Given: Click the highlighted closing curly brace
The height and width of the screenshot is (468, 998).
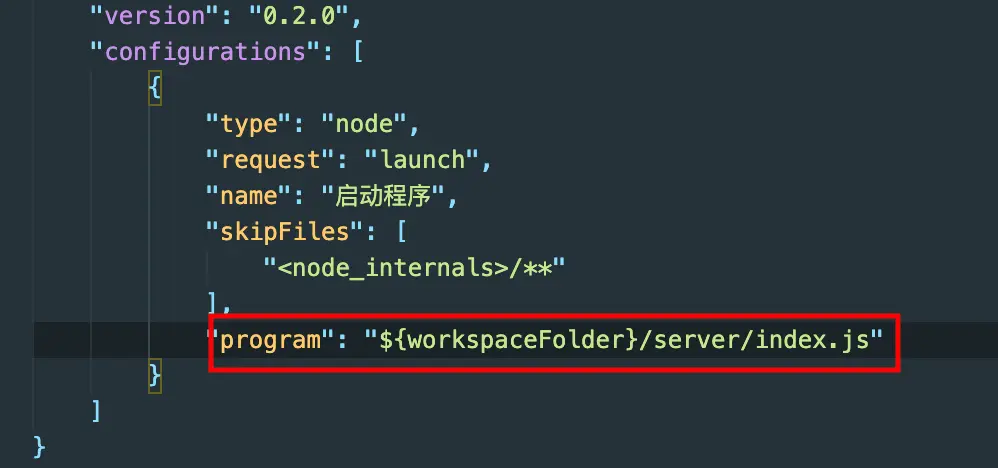Looking at the screenshot, I should [155, 376].
